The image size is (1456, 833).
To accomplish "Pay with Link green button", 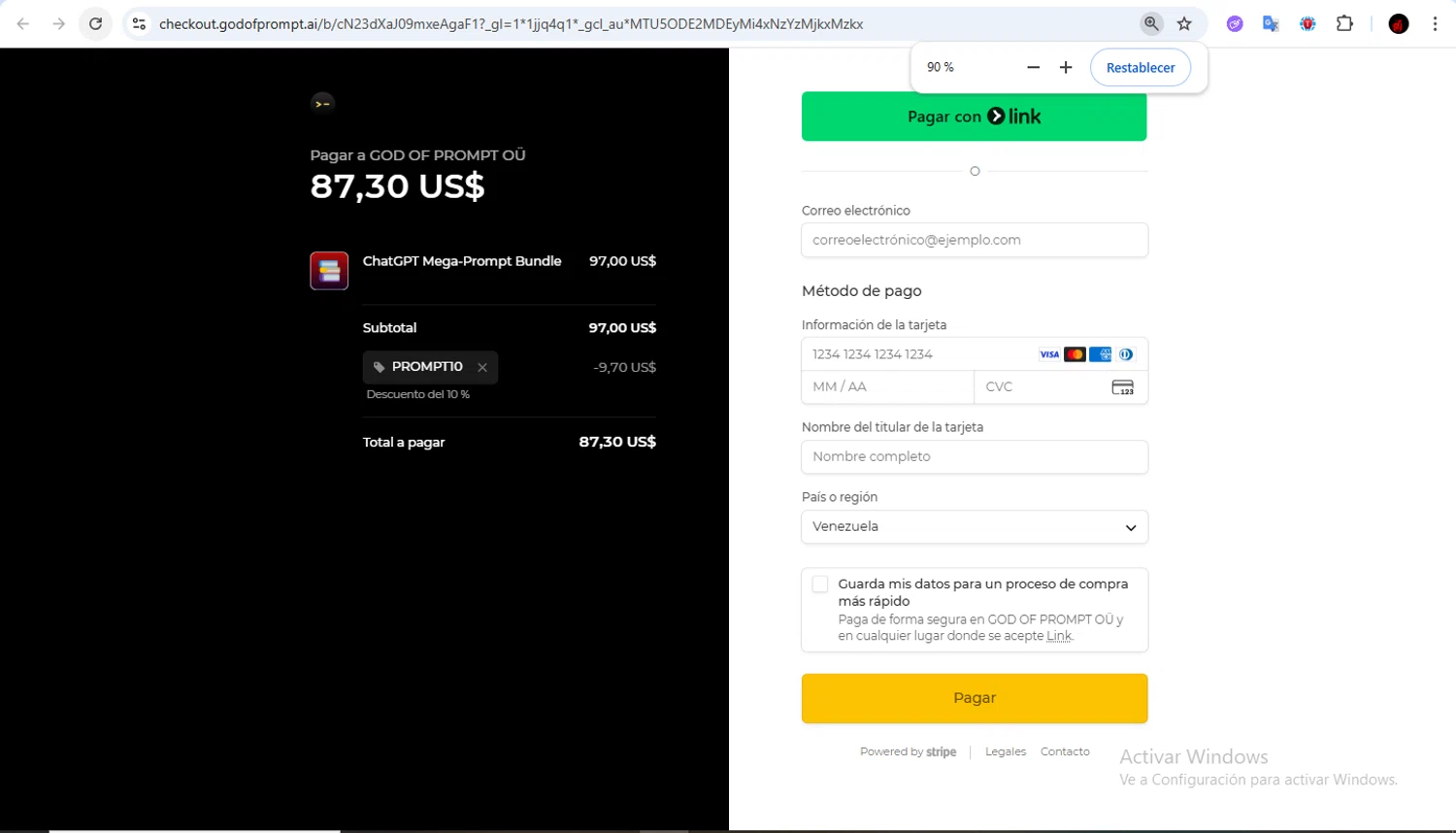I will pos(974,117).
